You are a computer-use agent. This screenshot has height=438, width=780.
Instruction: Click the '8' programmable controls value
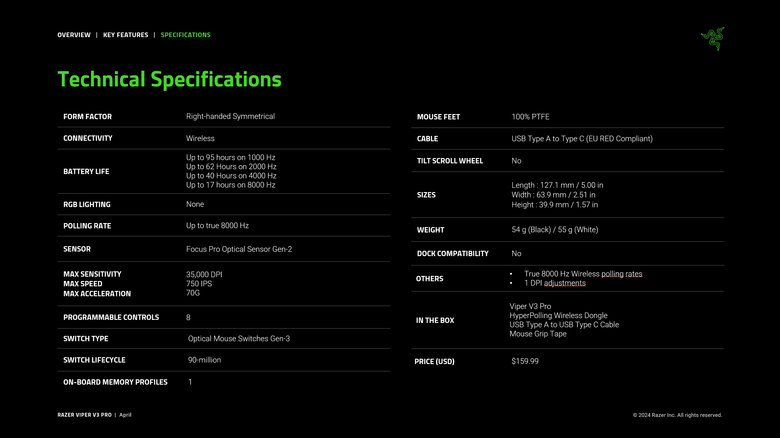[188, 318]
